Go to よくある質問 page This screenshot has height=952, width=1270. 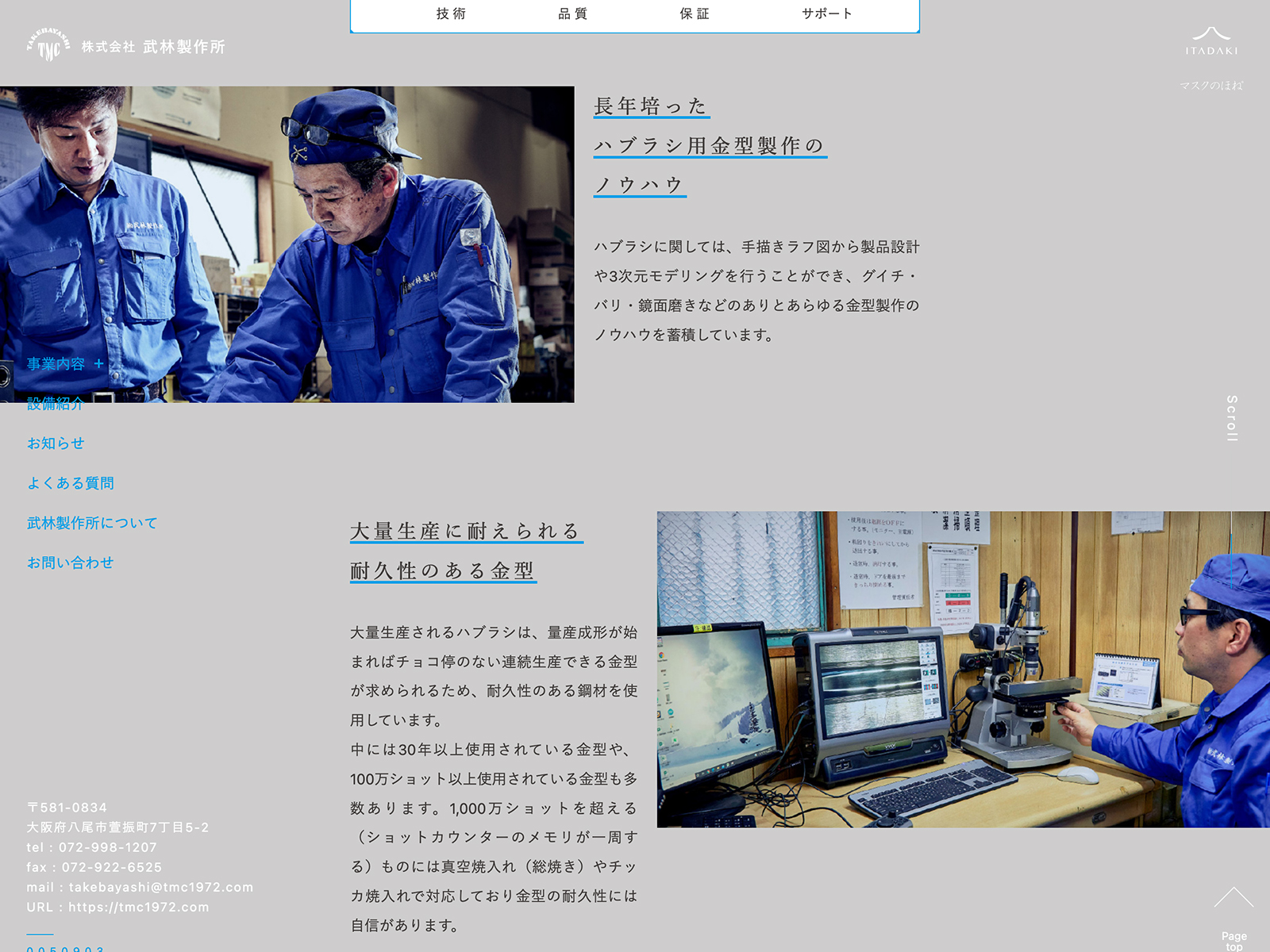click(71, 483)
